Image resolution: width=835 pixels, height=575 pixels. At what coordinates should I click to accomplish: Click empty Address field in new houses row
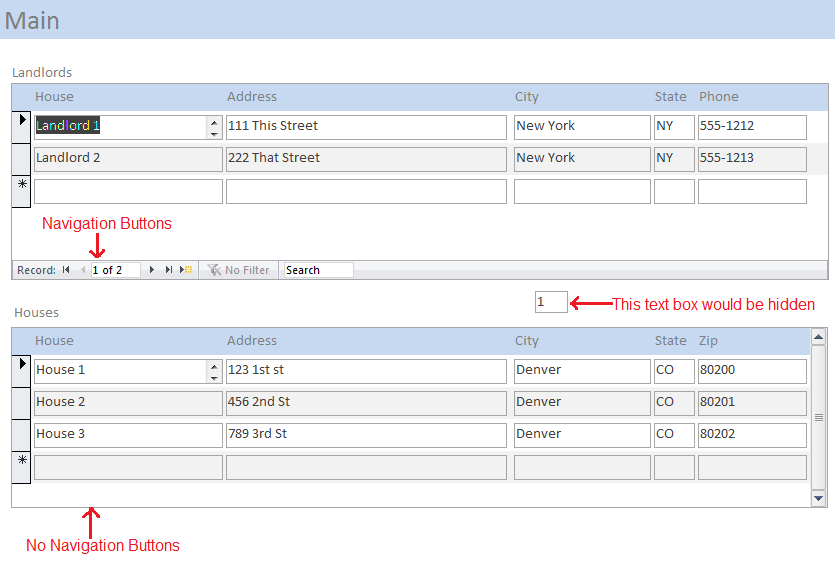(x=366, y=467)
